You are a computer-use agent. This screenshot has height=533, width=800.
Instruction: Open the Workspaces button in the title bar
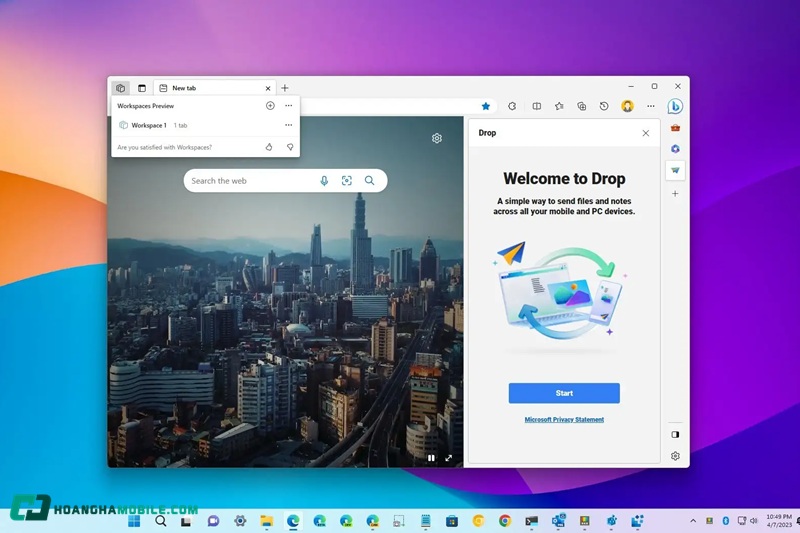[120, 88]
